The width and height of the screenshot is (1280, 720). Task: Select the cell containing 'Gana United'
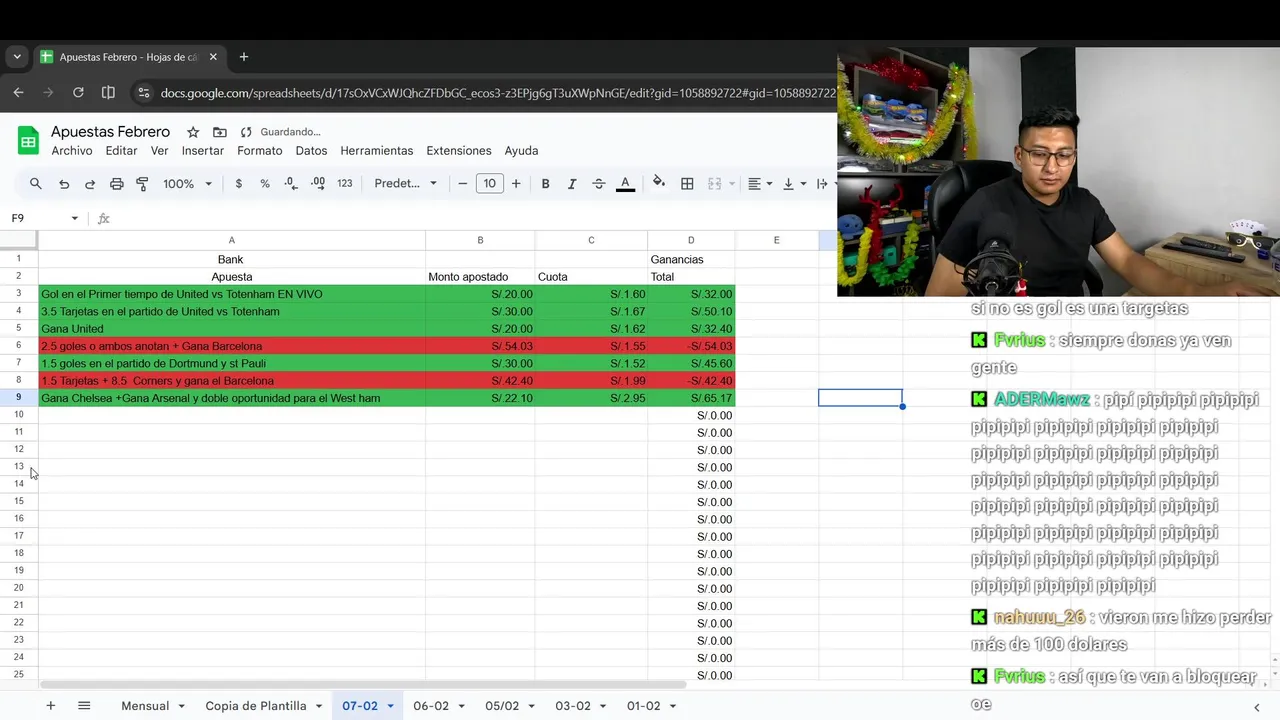tap(232, 329)
